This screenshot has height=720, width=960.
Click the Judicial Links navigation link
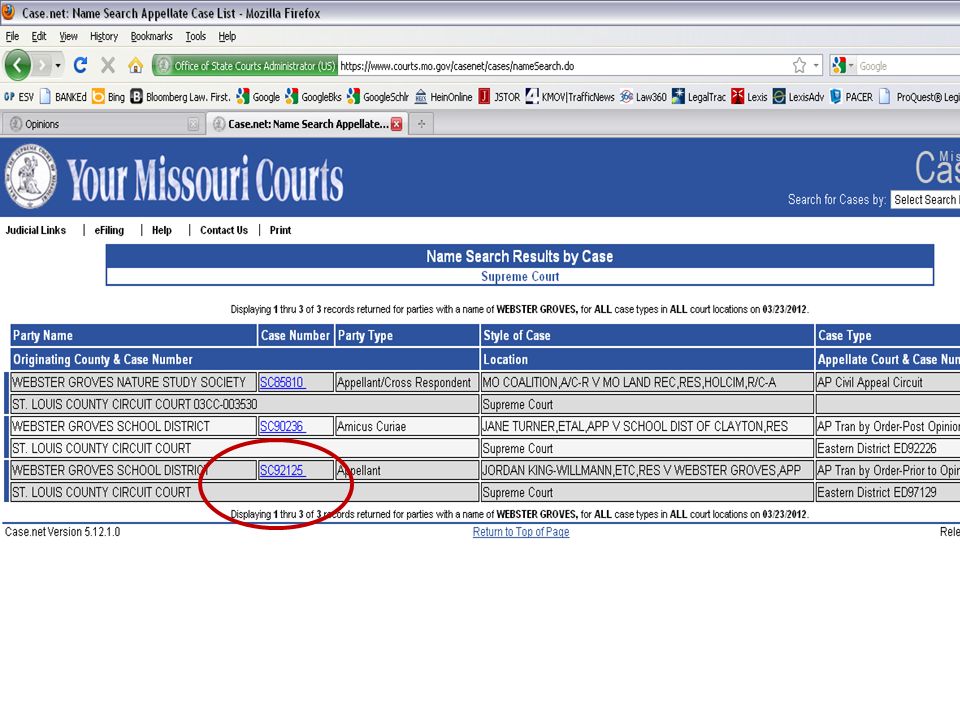pyautogui.click(x=36, y=230)
